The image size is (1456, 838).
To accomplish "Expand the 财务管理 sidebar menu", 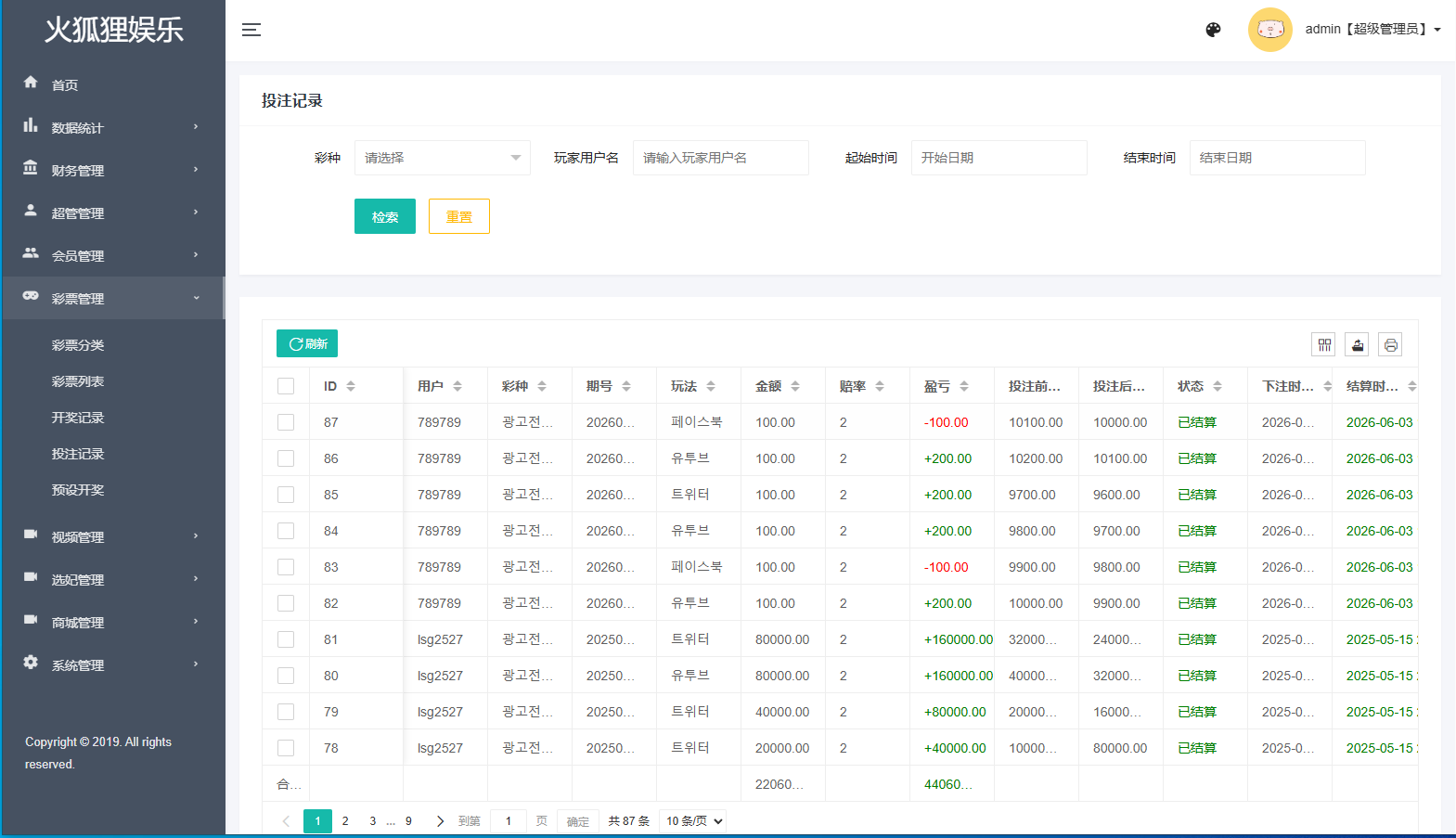I will (112, 170).
